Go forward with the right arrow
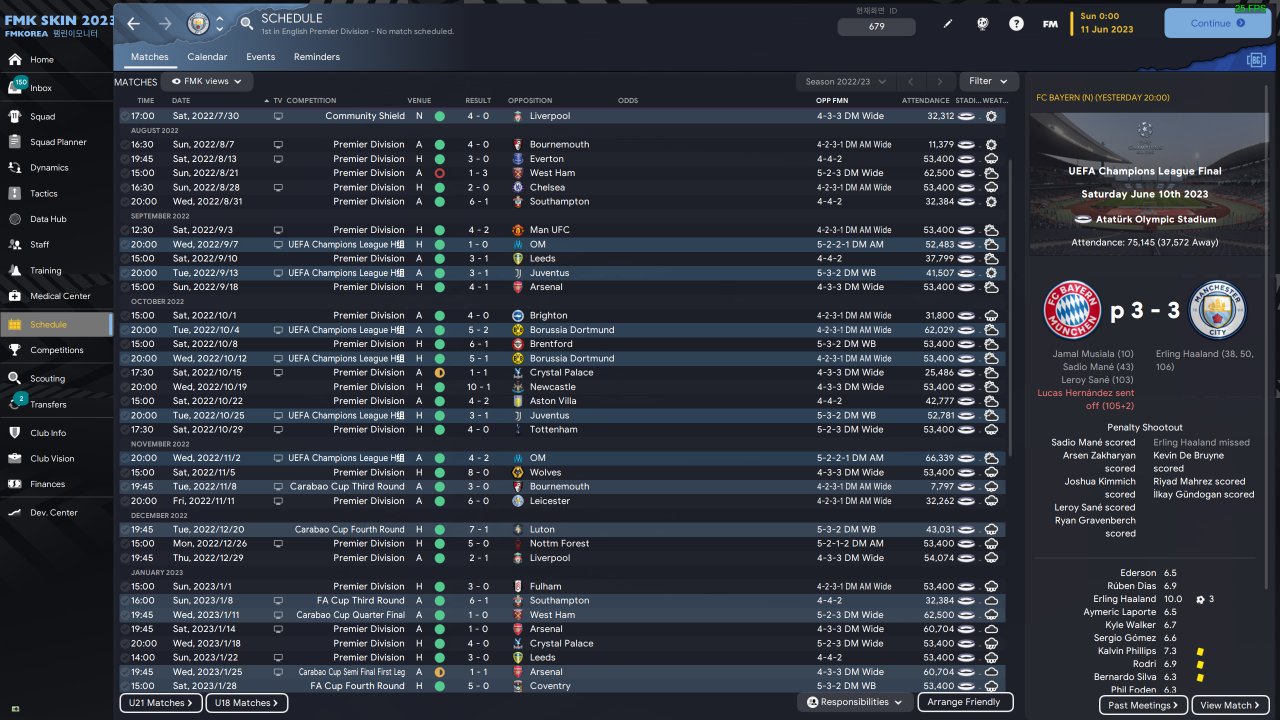This screenshot has height=720, width=1280. point(165,23)
